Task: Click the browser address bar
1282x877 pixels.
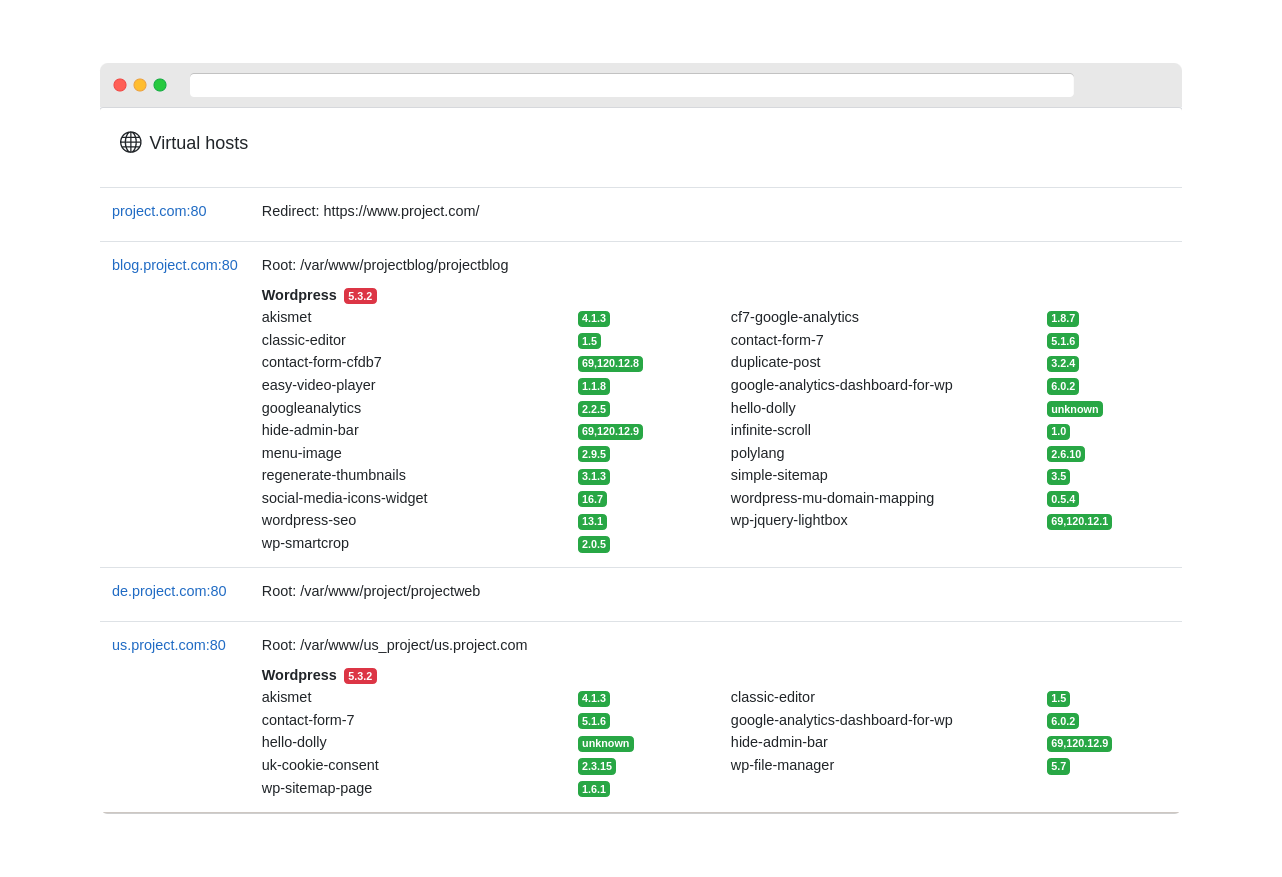Action: pos(632,85)
